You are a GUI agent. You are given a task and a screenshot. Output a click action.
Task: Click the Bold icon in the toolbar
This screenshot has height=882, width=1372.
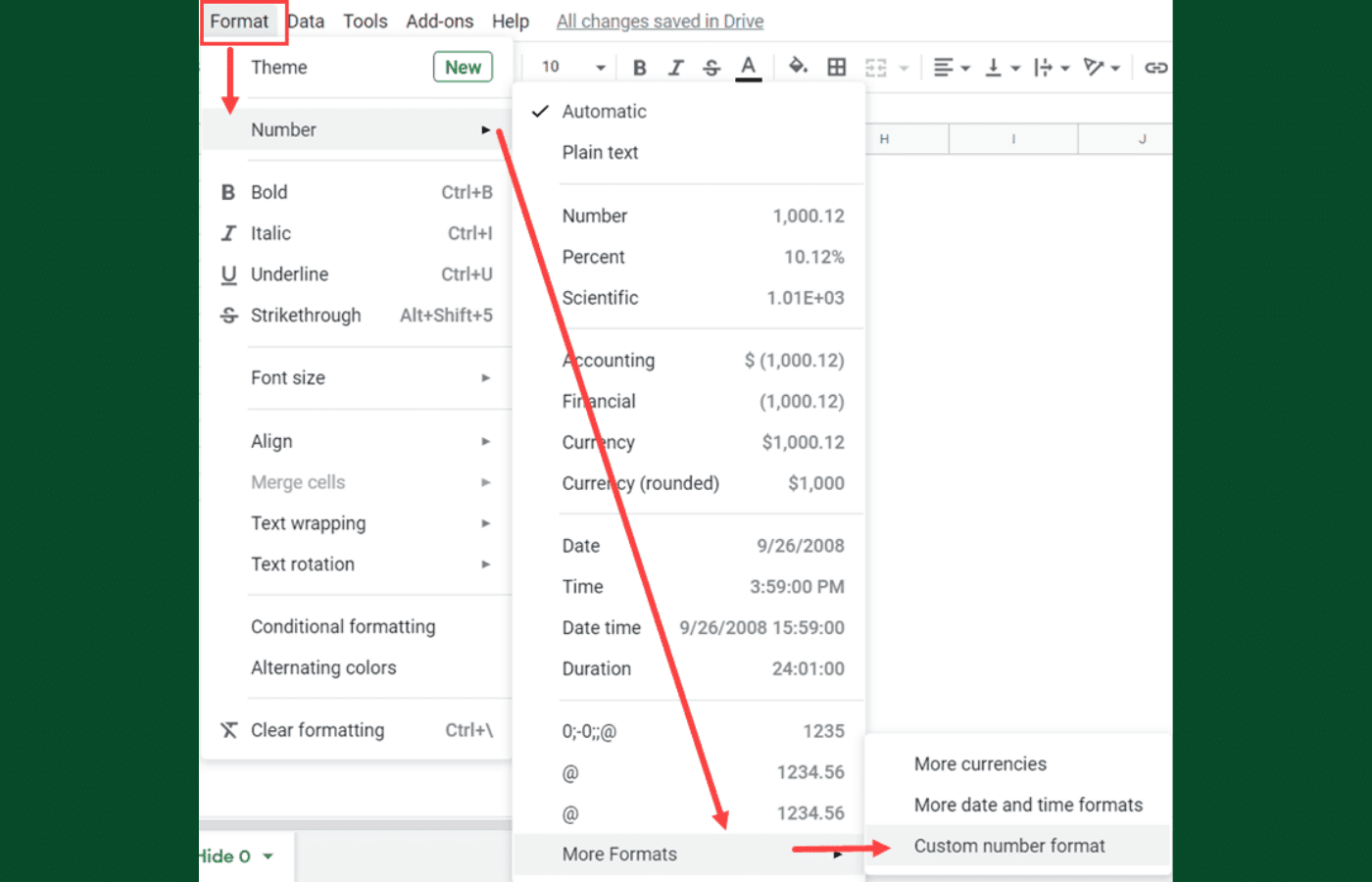click(x=639, y=68)
